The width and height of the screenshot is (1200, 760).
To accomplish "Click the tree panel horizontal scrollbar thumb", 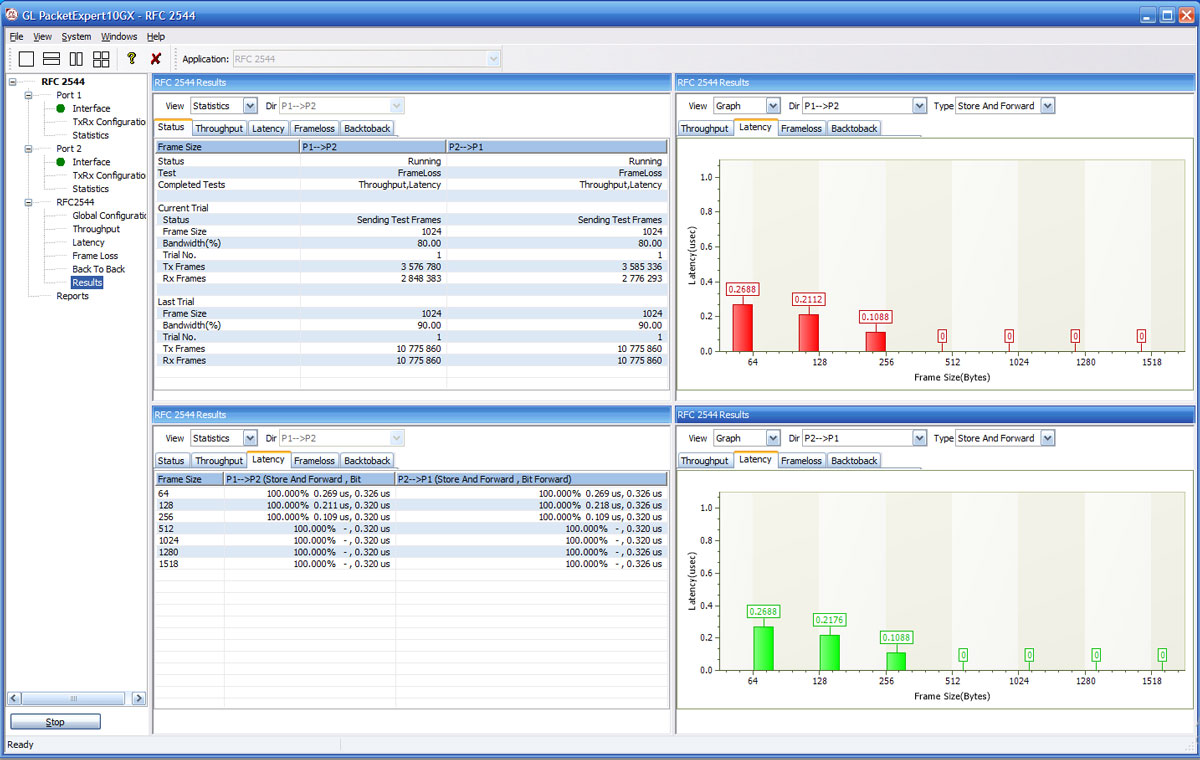I will click(x=73, y=699).
